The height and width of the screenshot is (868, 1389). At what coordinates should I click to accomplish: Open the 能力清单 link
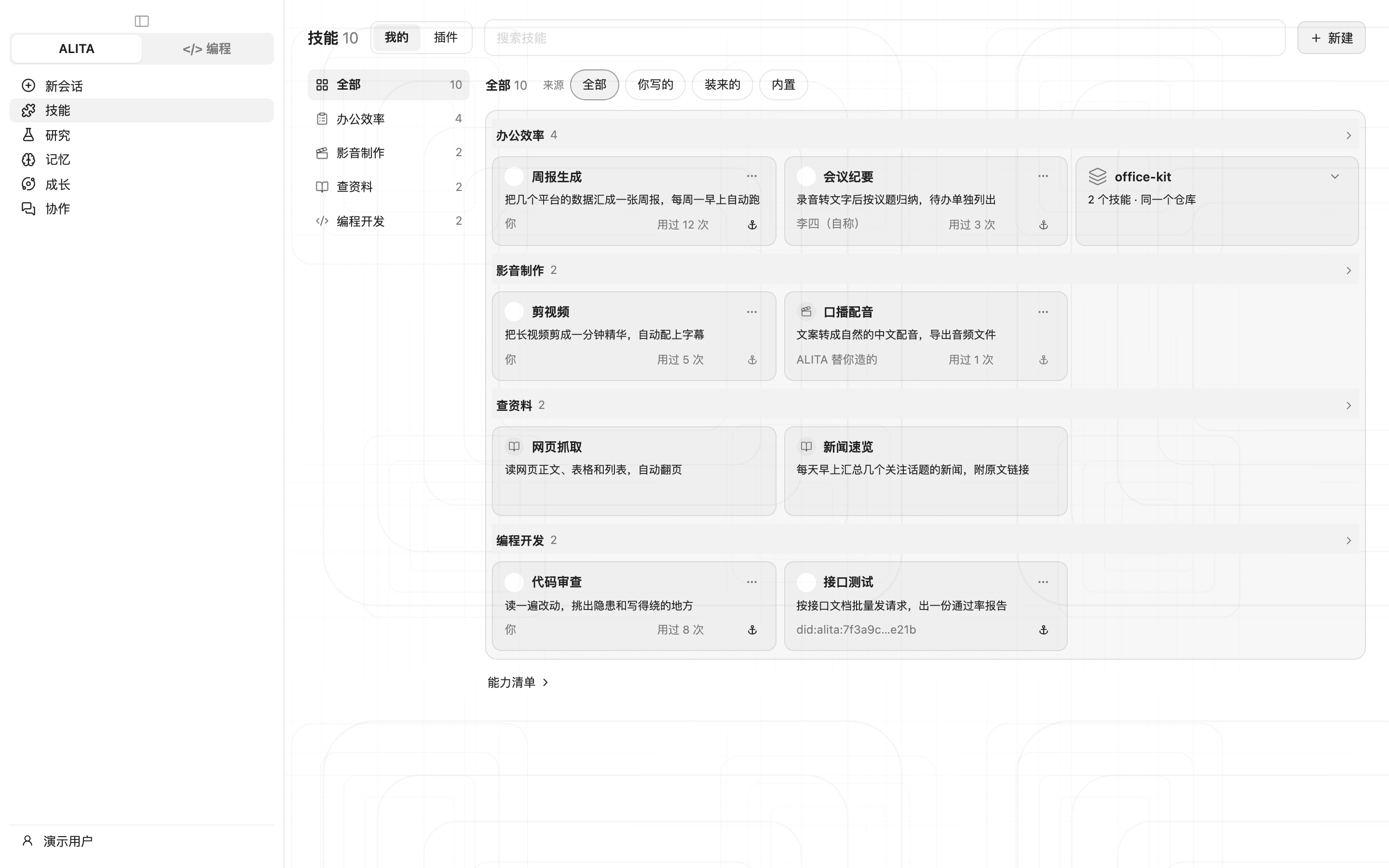click(x=517, y=682)
